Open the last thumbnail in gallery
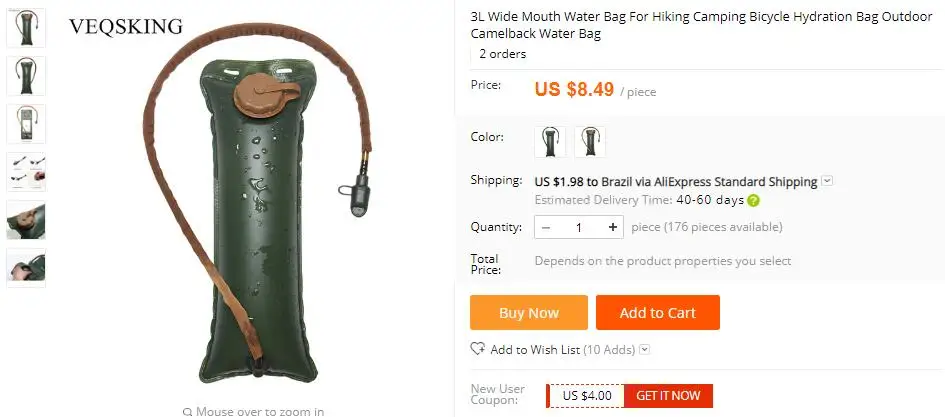The image size is (945, 417). point(26,268)
